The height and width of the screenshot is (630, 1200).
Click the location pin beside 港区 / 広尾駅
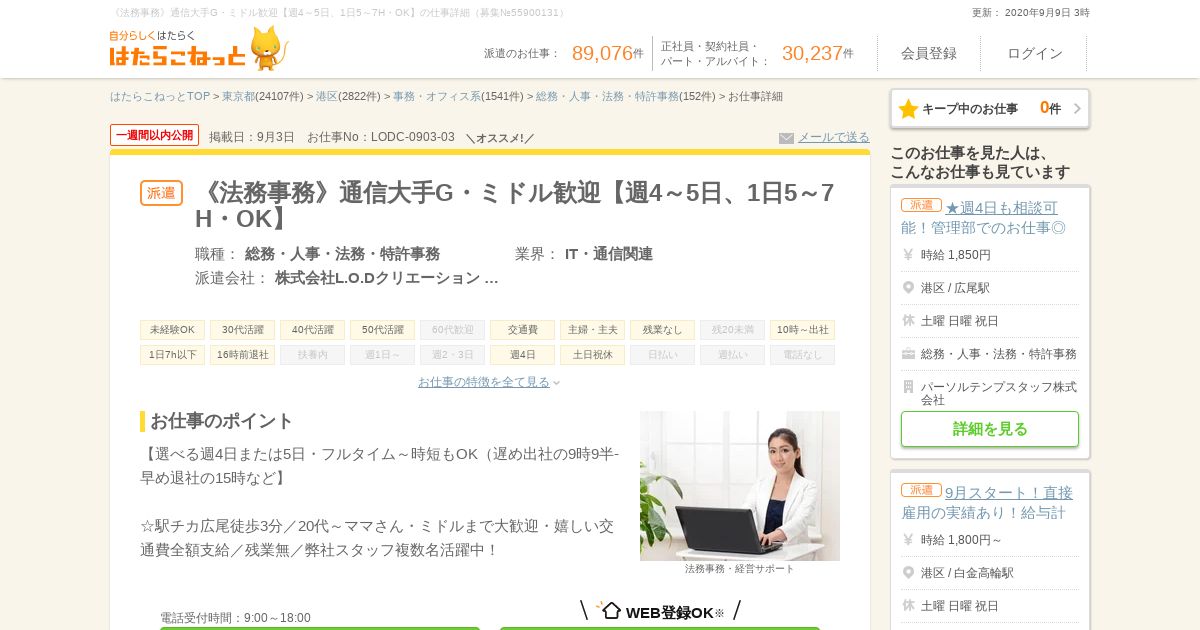pos(908,287)
